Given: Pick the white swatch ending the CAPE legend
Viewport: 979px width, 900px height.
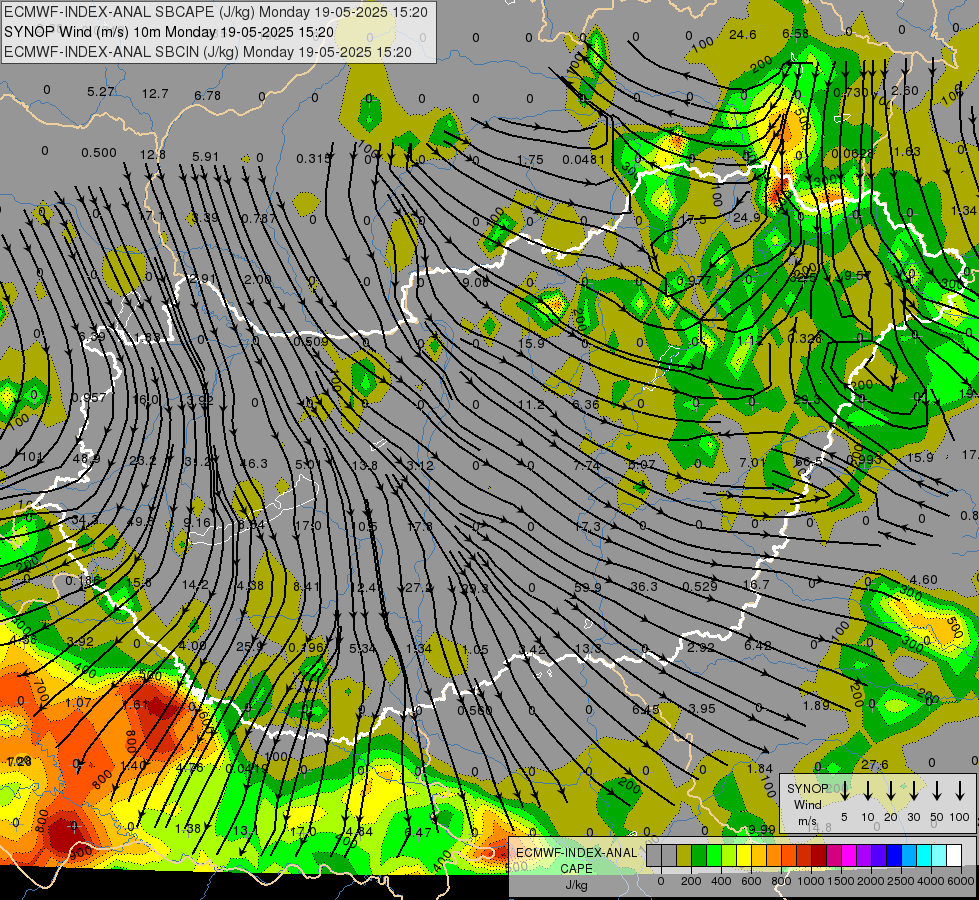Looking at the screenshot, I should coord(954,856).
